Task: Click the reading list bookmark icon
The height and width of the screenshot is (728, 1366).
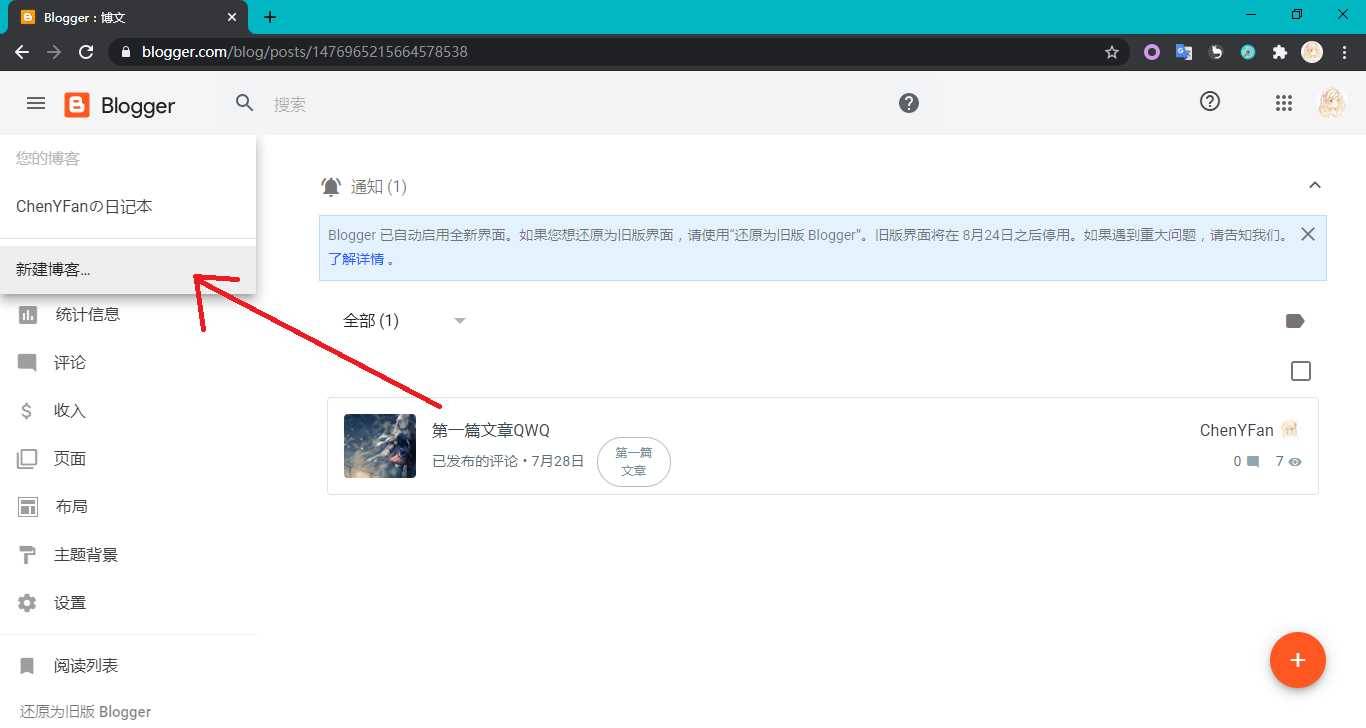Action: point(27,666)
